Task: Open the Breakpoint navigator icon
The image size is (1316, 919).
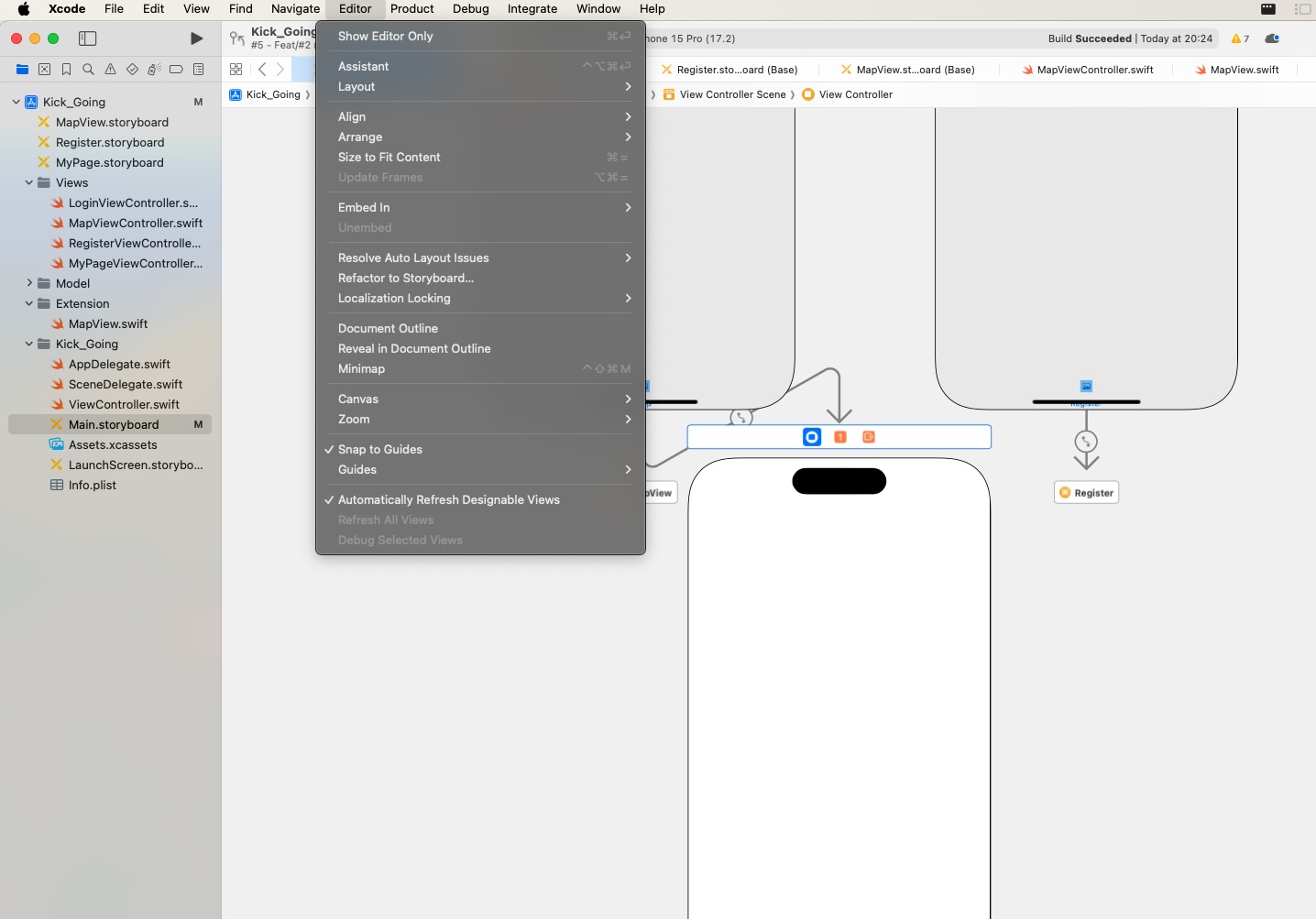Action: pos(176,70)
